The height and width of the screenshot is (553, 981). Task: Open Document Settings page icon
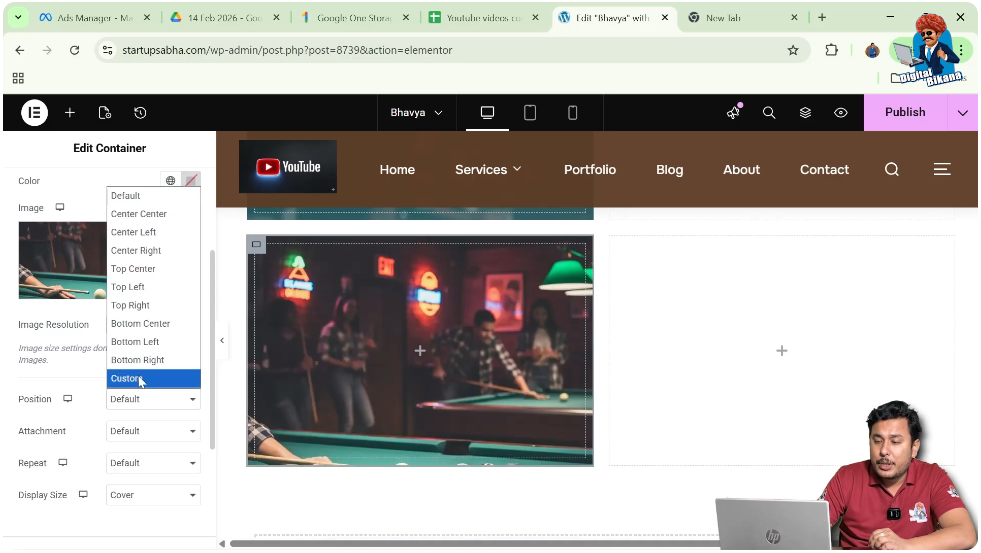[105, 113]
